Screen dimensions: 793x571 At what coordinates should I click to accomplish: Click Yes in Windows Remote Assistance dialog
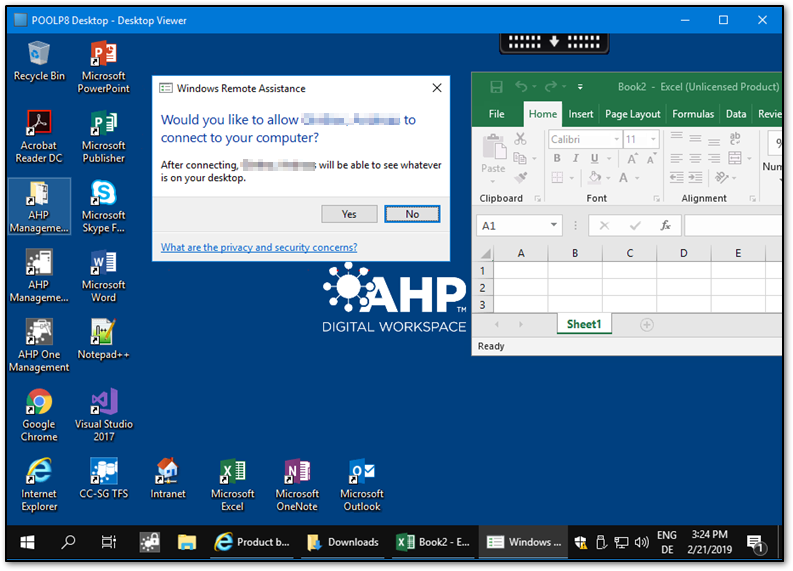click(x=349, y=214)
